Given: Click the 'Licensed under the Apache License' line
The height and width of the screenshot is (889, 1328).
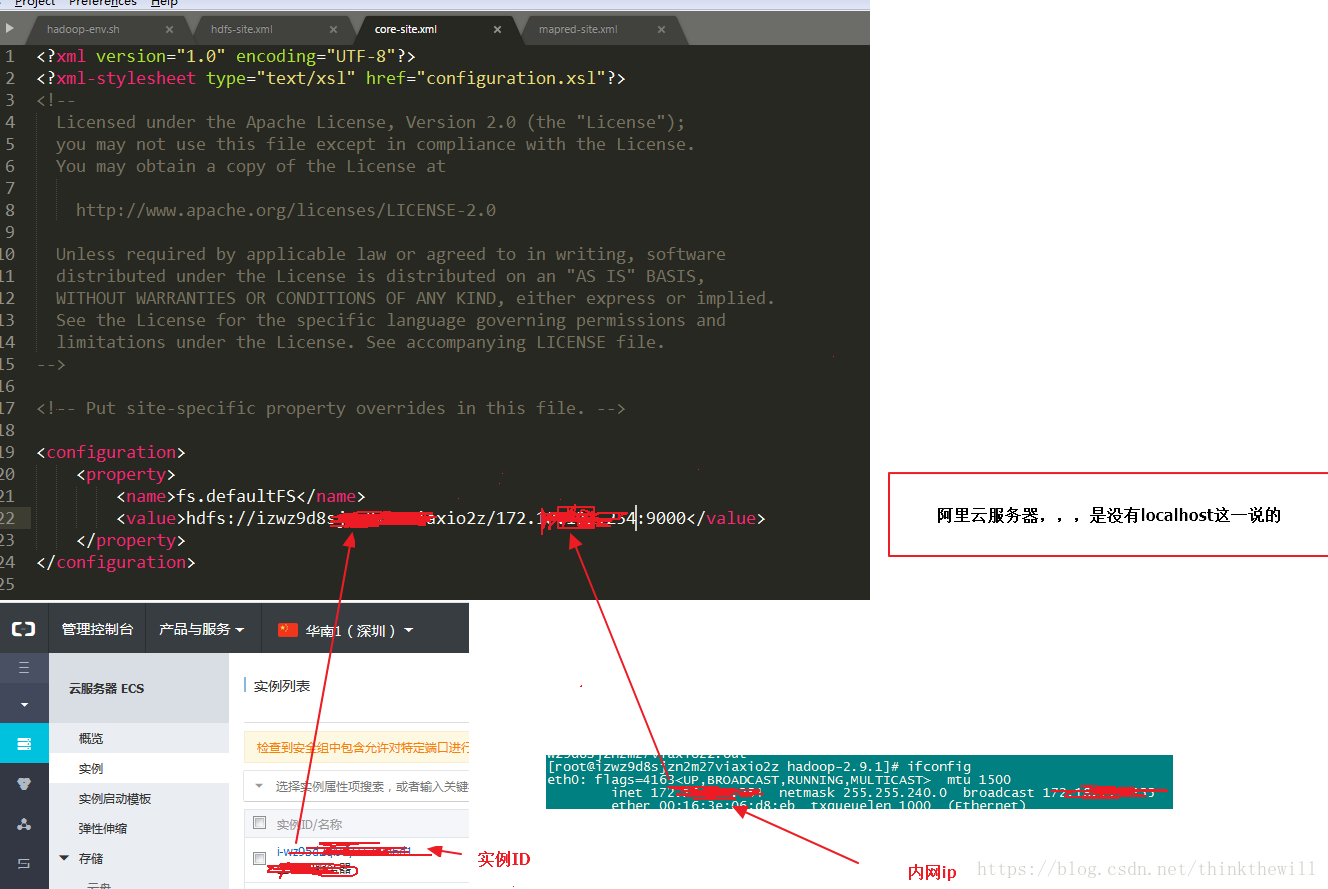Looking at the screenshot, I should 371,122.
